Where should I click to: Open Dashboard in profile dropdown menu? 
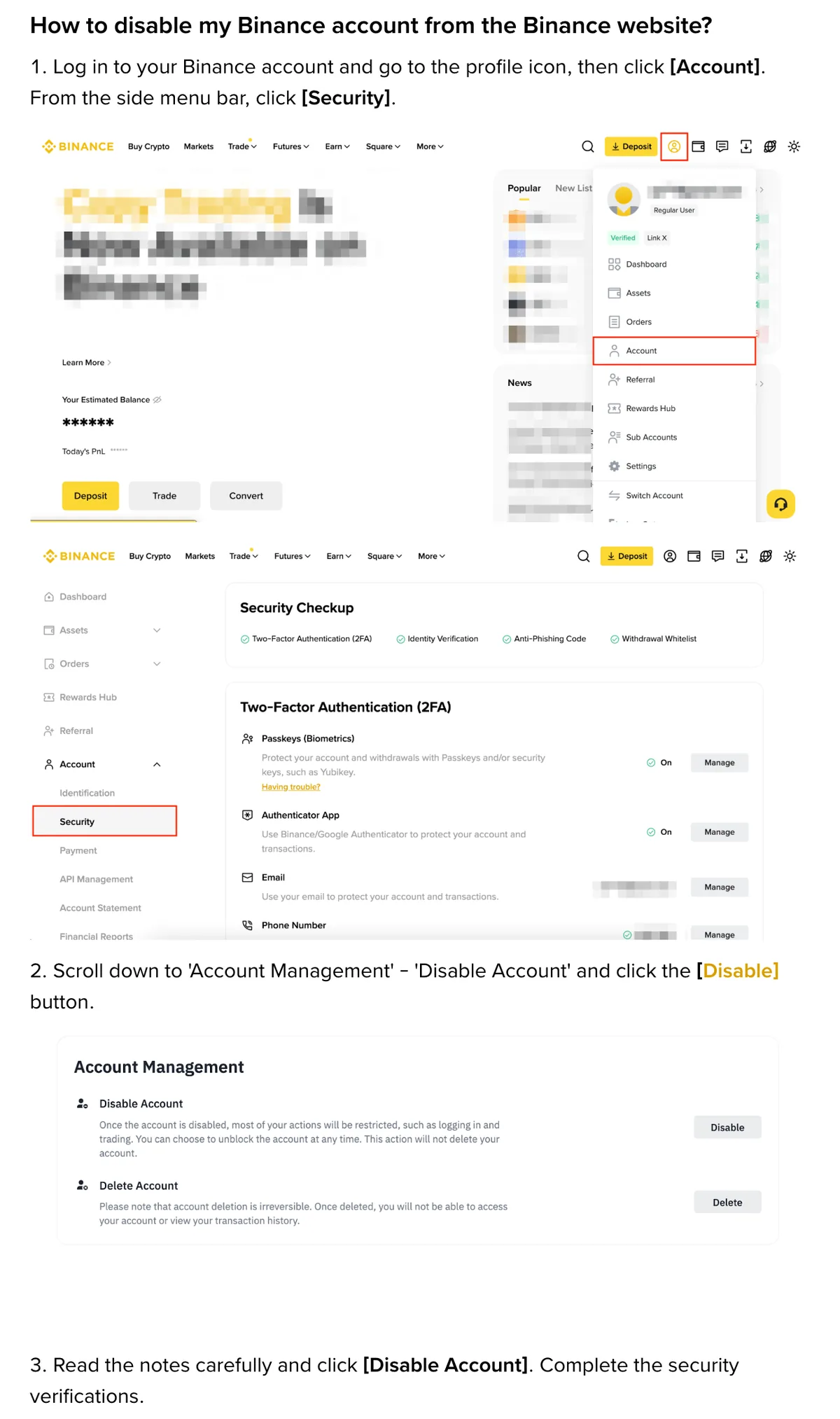tap(674, 264)
